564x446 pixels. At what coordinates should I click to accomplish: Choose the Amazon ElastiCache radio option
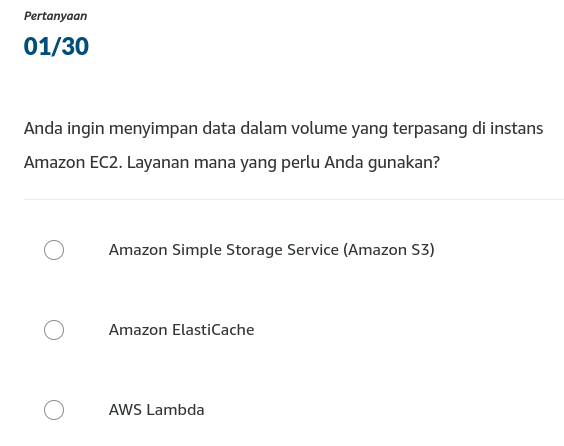coord(54,330)
